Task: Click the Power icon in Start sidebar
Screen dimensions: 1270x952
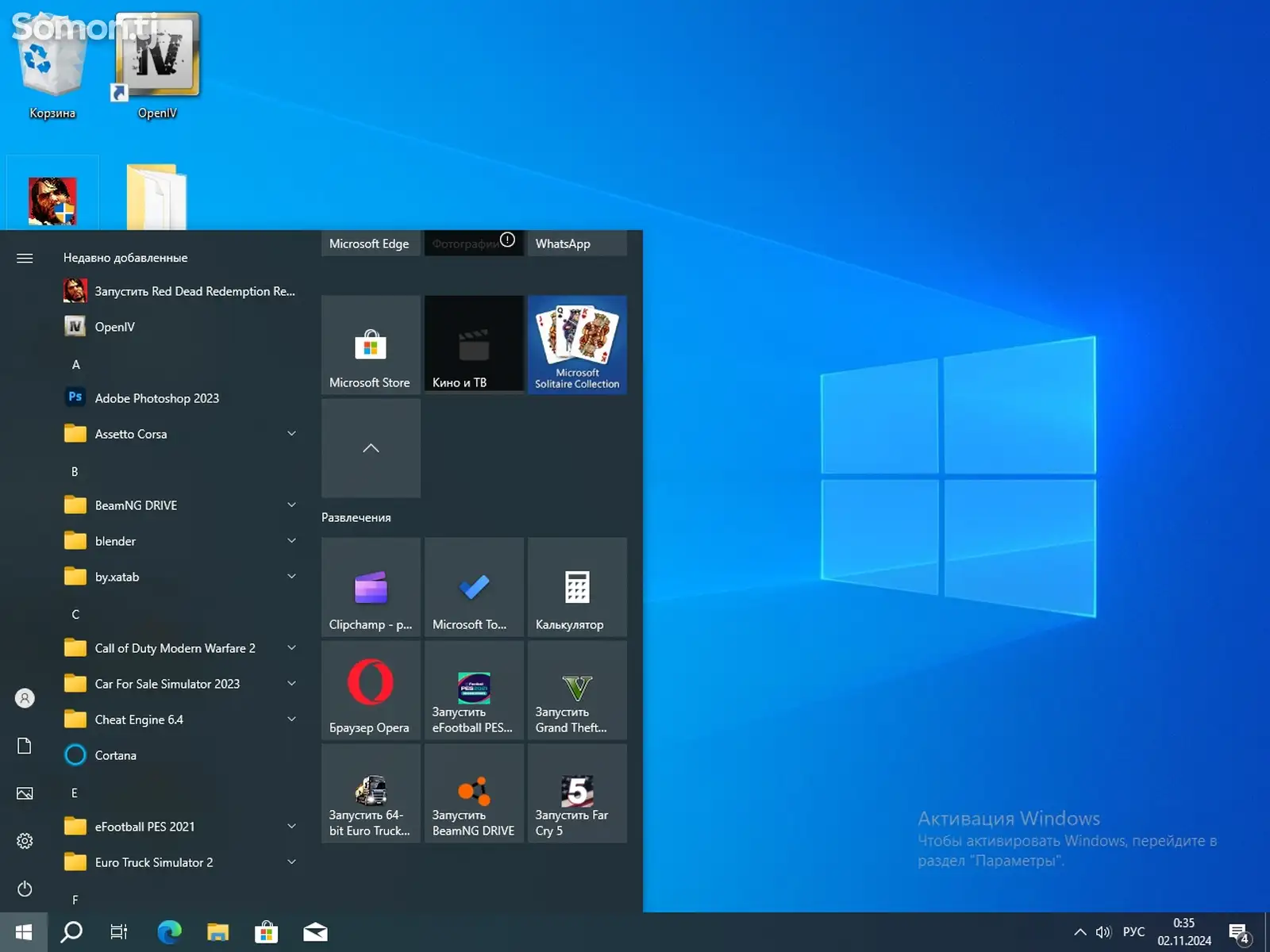Action: pyautogui.click(x=25, y=889)
